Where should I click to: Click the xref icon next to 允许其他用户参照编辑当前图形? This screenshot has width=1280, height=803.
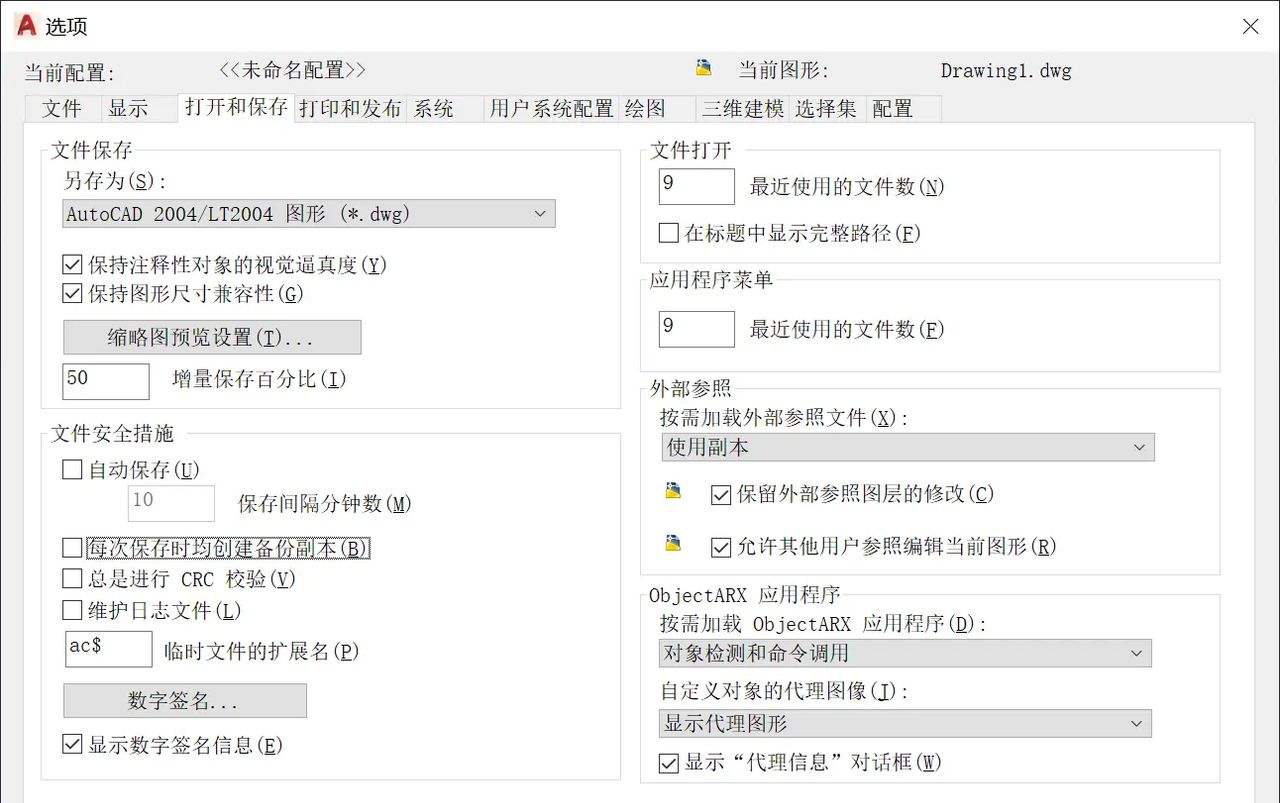(673, 545)
